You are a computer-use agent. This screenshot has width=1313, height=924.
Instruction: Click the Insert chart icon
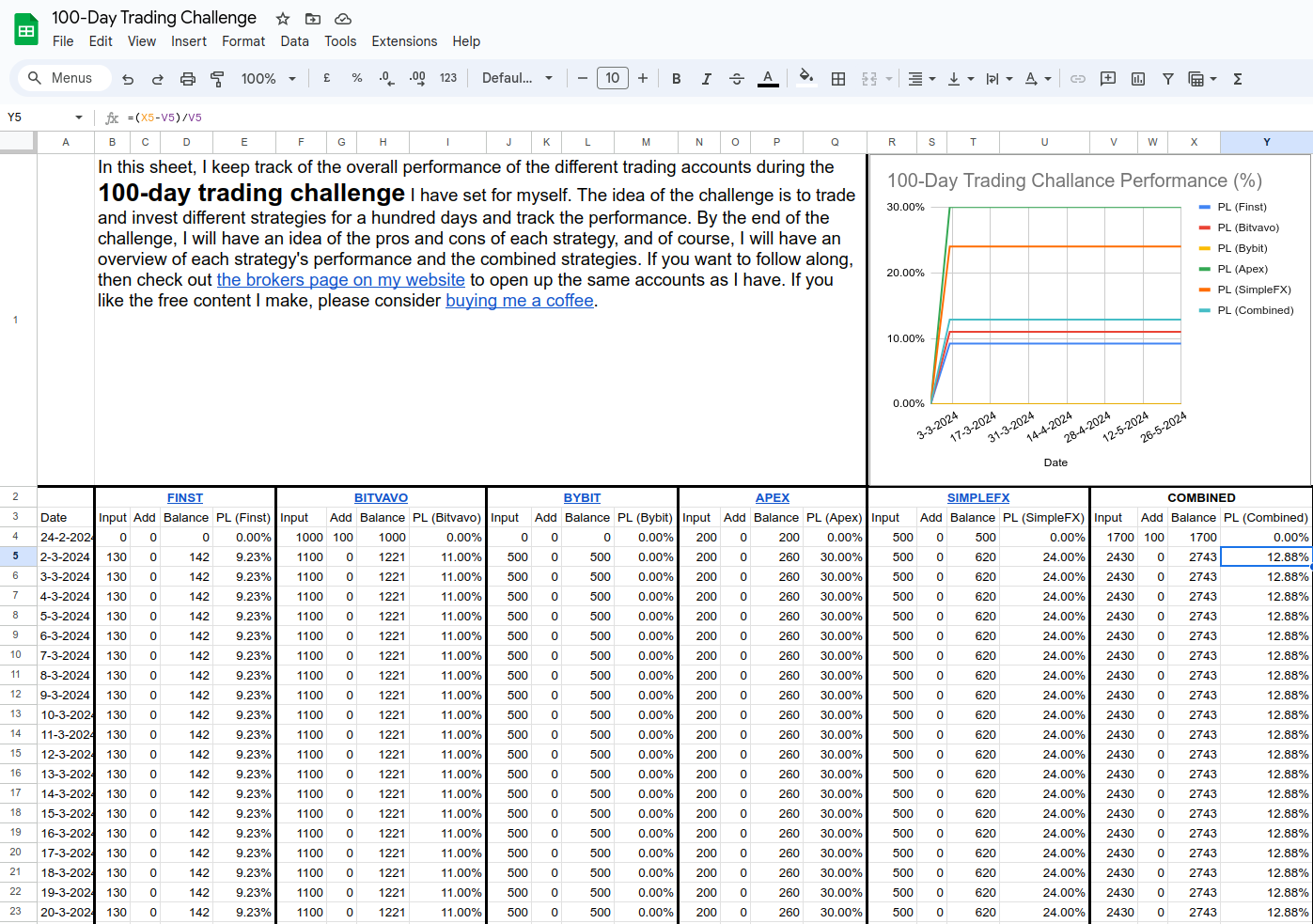(x=1138, y=79)
